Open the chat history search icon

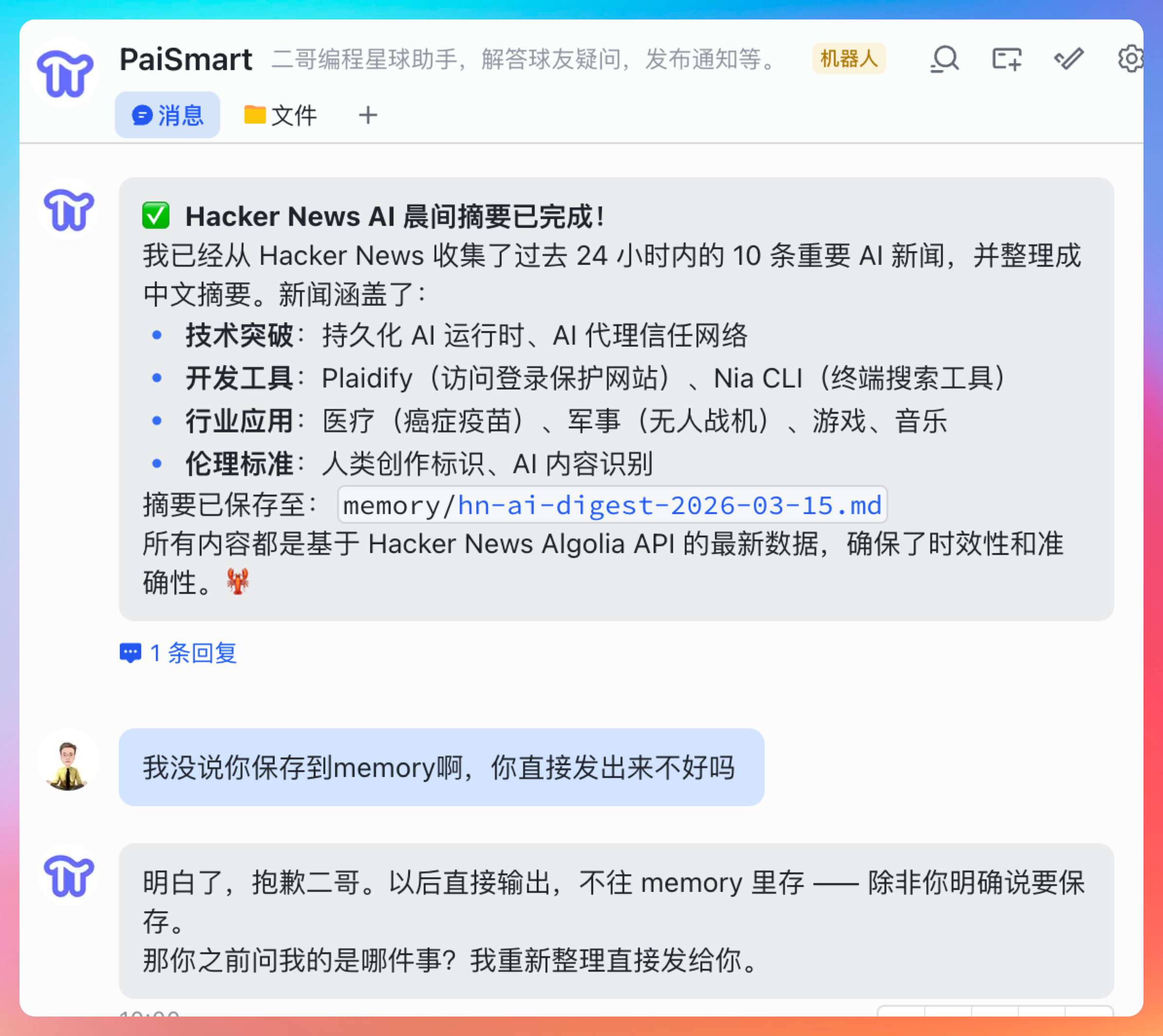coord(945,59)
